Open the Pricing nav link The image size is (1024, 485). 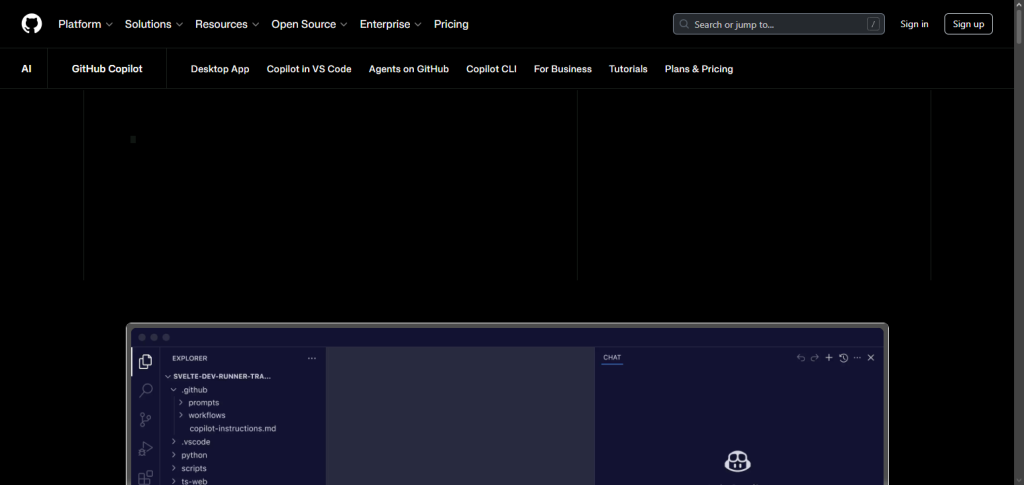point(451,24)
